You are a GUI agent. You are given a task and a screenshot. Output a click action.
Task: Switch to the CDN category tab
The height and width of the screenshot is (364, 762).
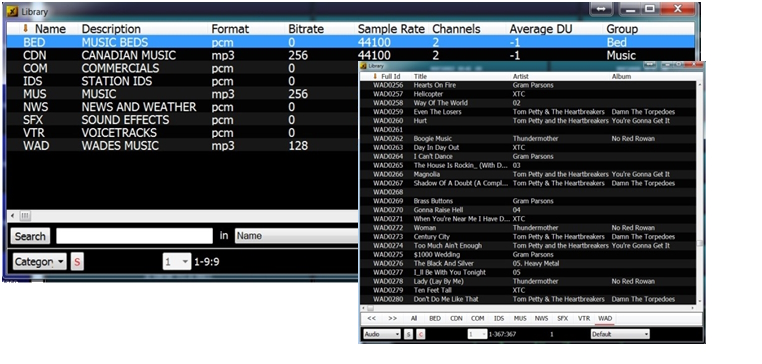(456, 319)
